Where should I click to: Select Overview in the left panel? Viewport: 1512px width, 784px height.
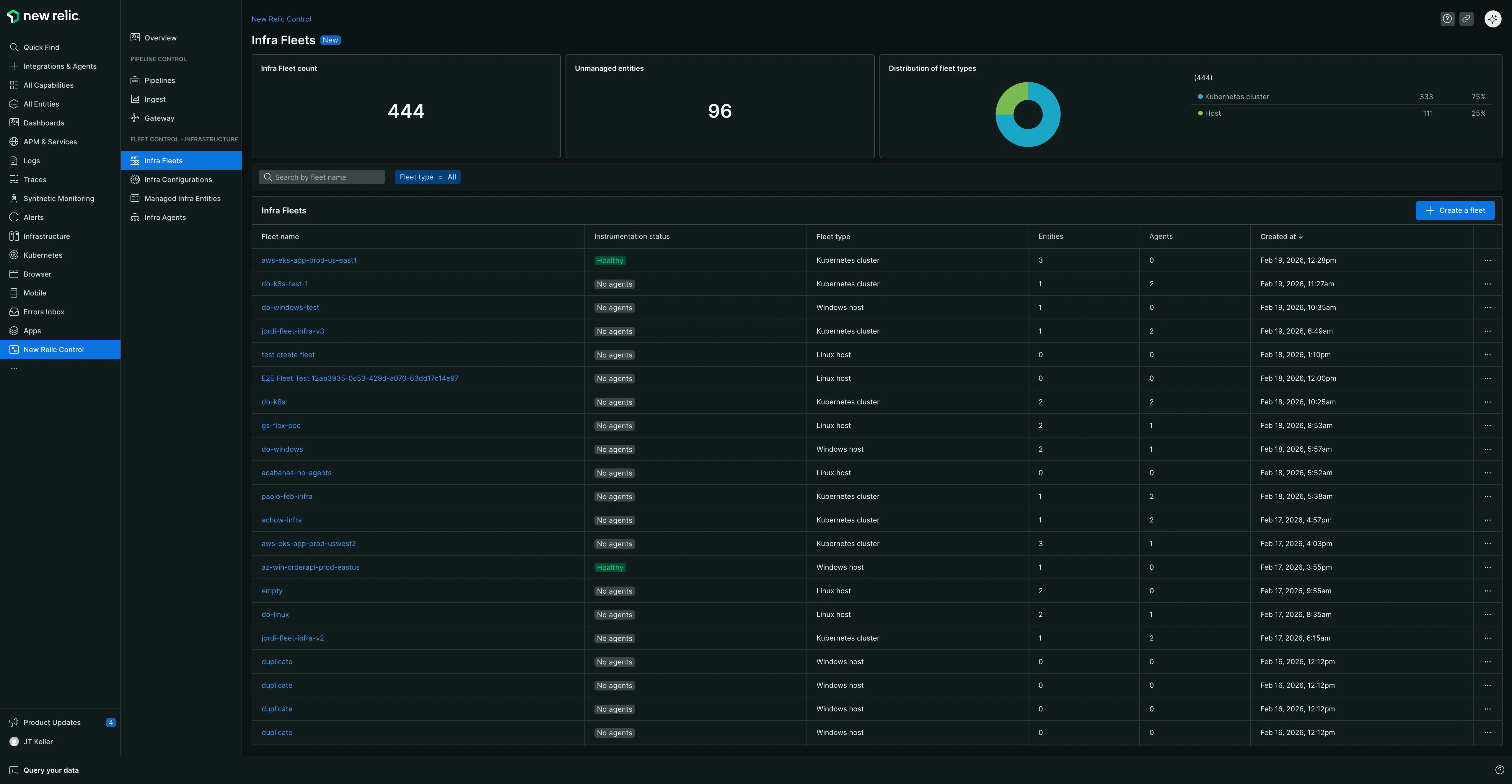160,37
